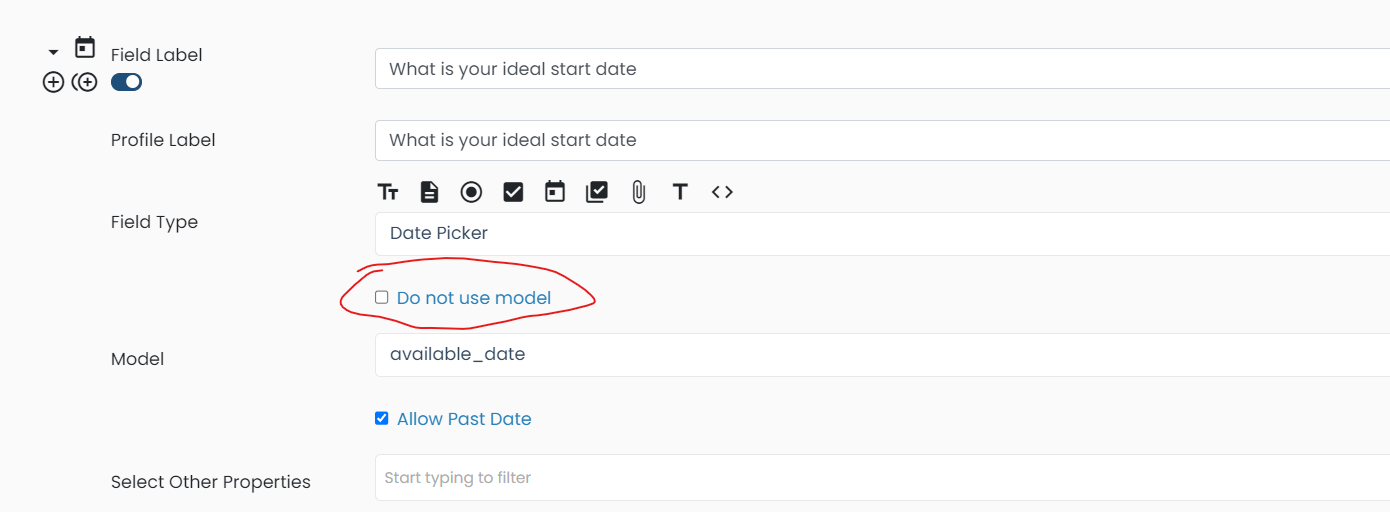Click the Profile Label text input
The height and width of the screenshot is (512, 1390).
pos(882,140)
